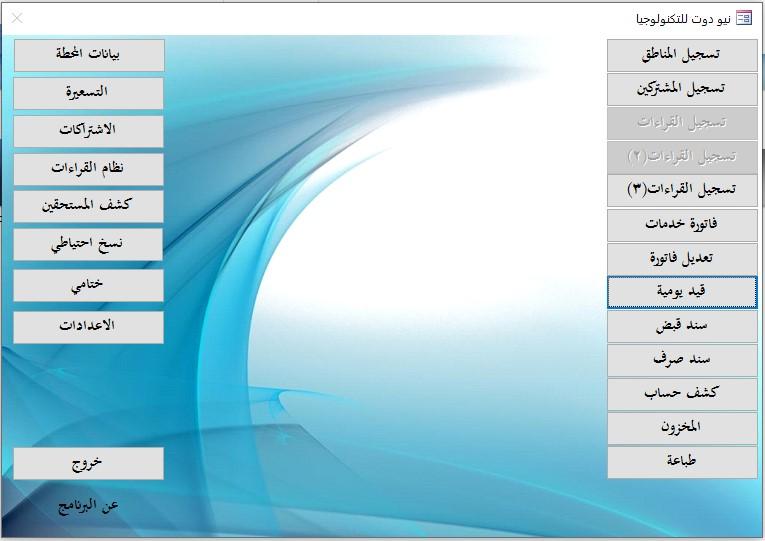The width and height of the screenshot is (765, 541).
Task: Select تعديل فاتورة button
Action: pos(682,259)
